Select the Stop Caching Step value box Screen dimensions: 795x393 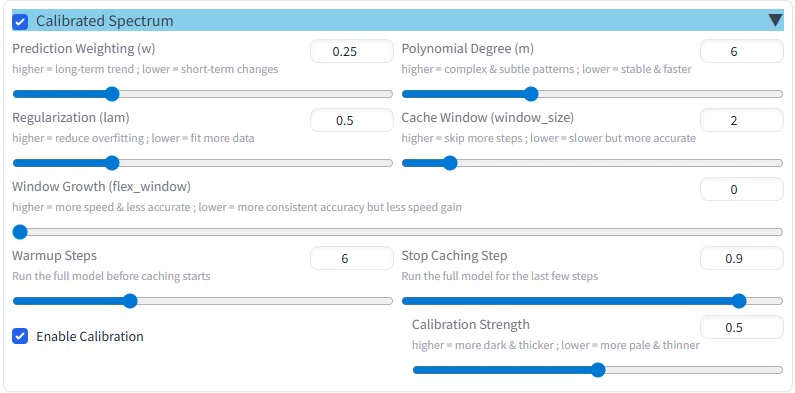point(742,258)
